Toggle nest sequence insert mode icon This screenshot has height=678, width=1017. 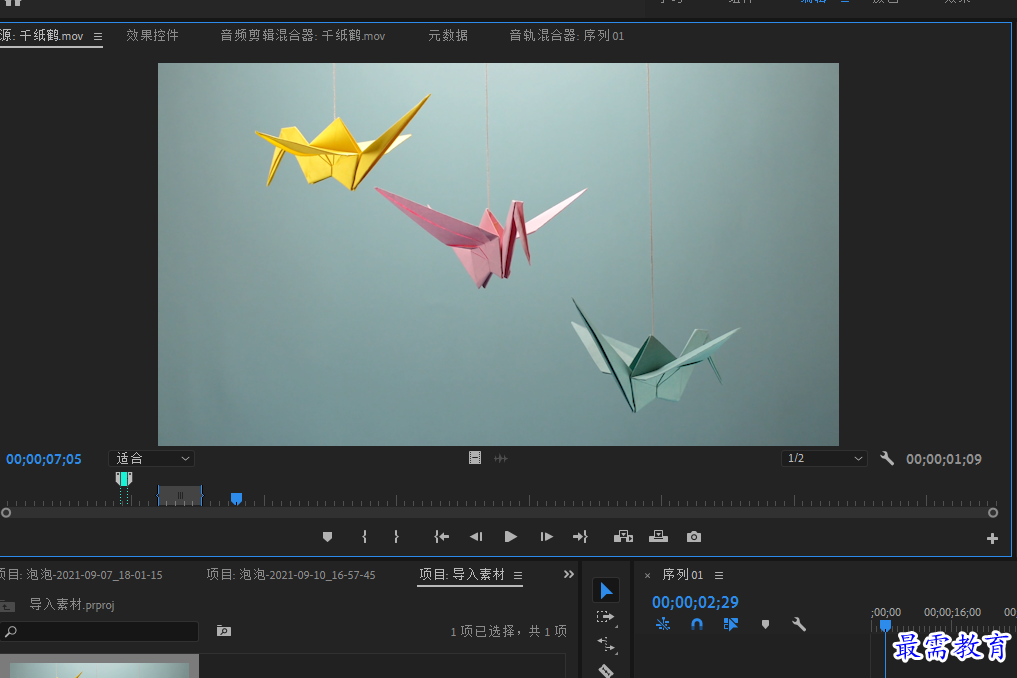point(662,624)
